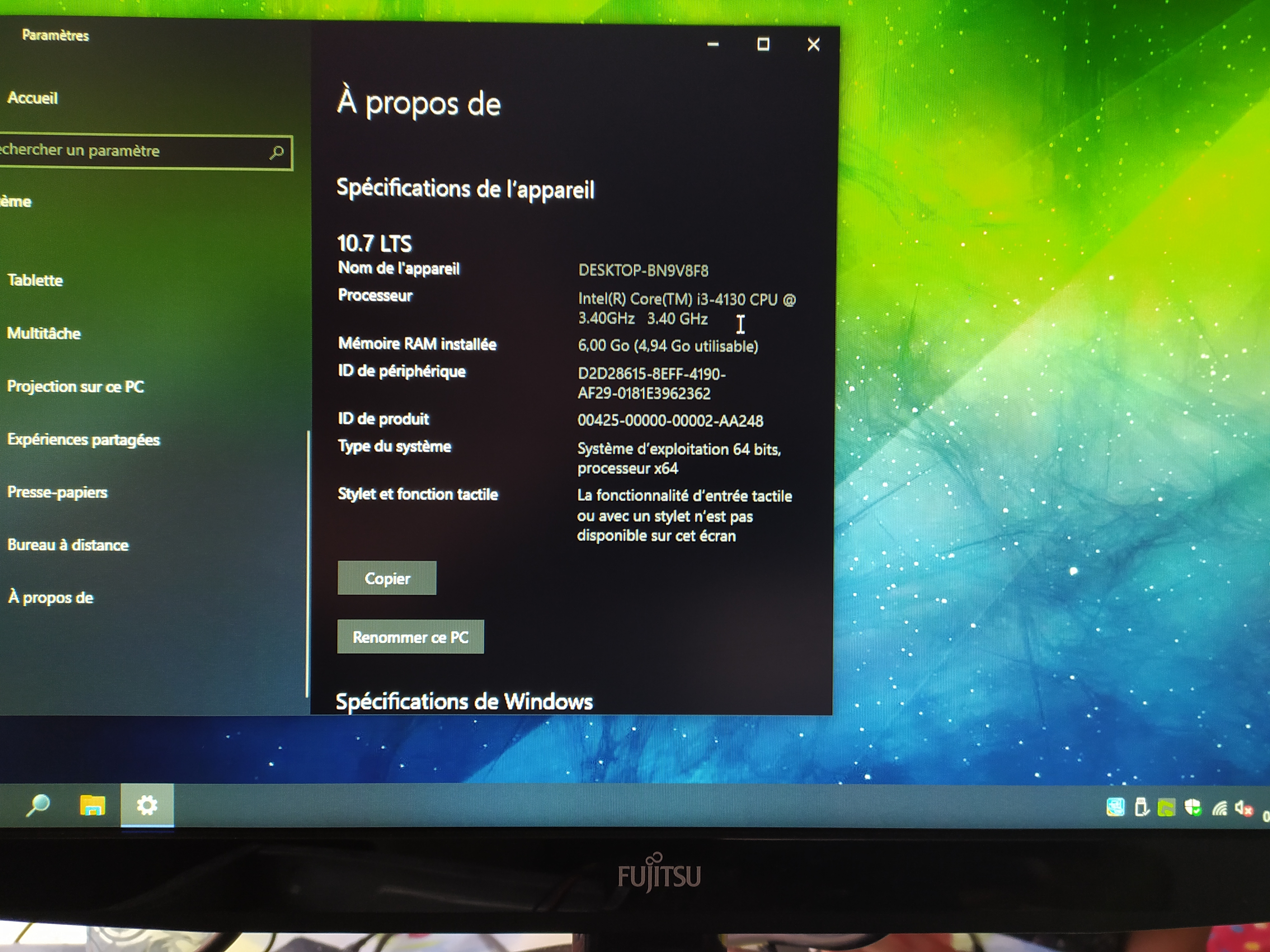Click the Settings gear taskbar icon
Screen dimensions: 1270x952
pyautogui.click(x=147, y=805)
